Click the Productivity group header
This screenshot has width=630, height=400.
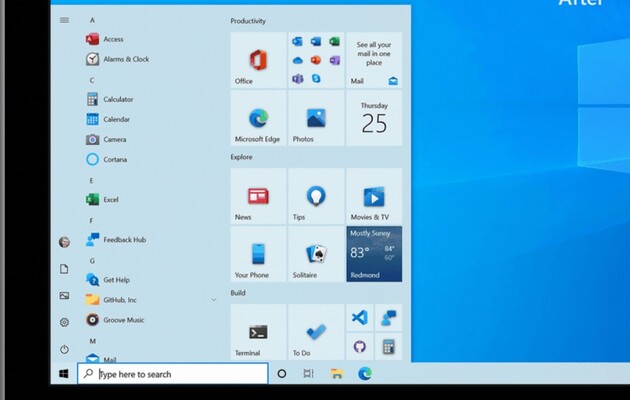tap(248, 21)
